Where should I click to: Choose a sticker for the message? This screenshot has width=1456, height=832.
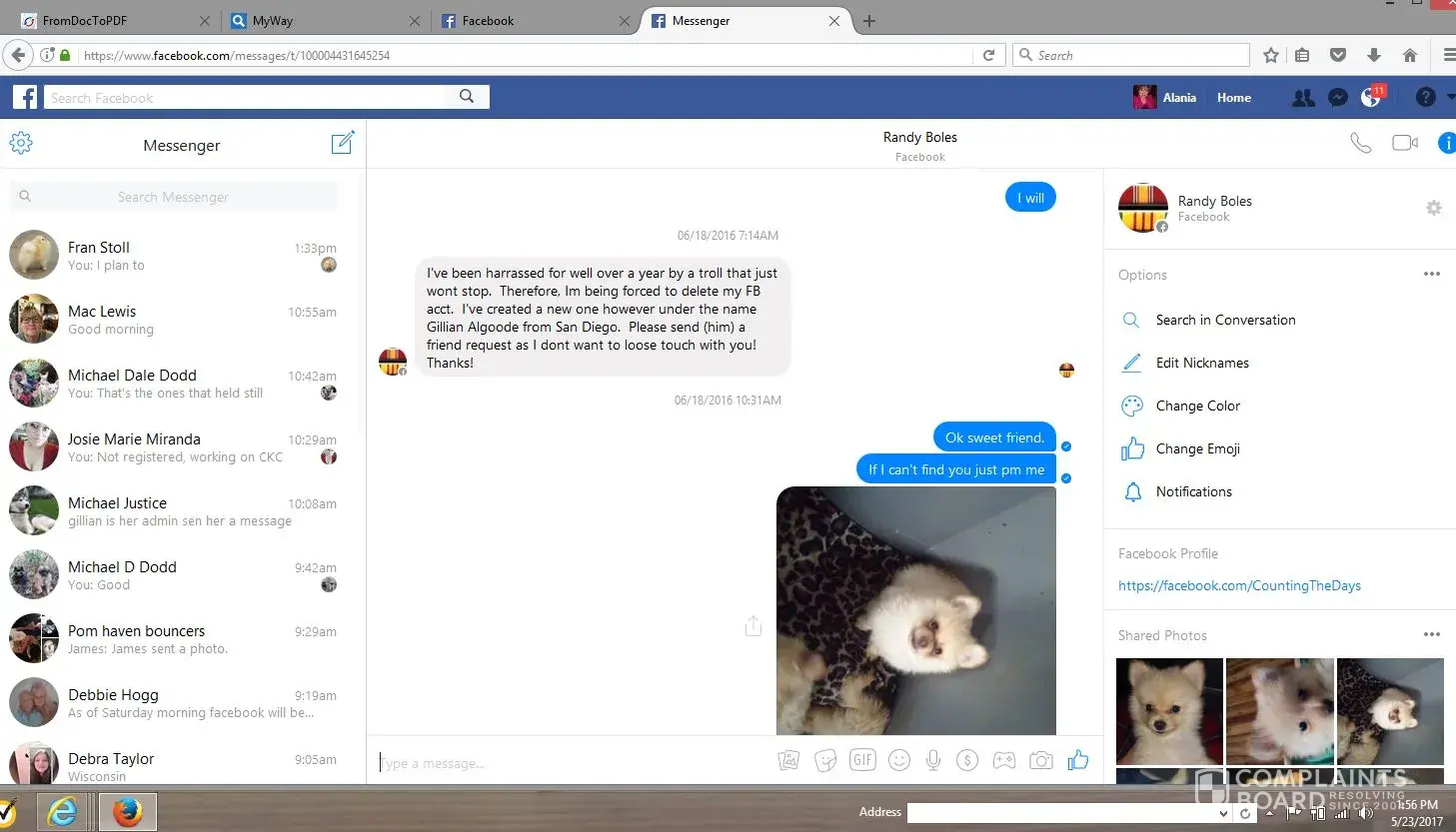825,761
